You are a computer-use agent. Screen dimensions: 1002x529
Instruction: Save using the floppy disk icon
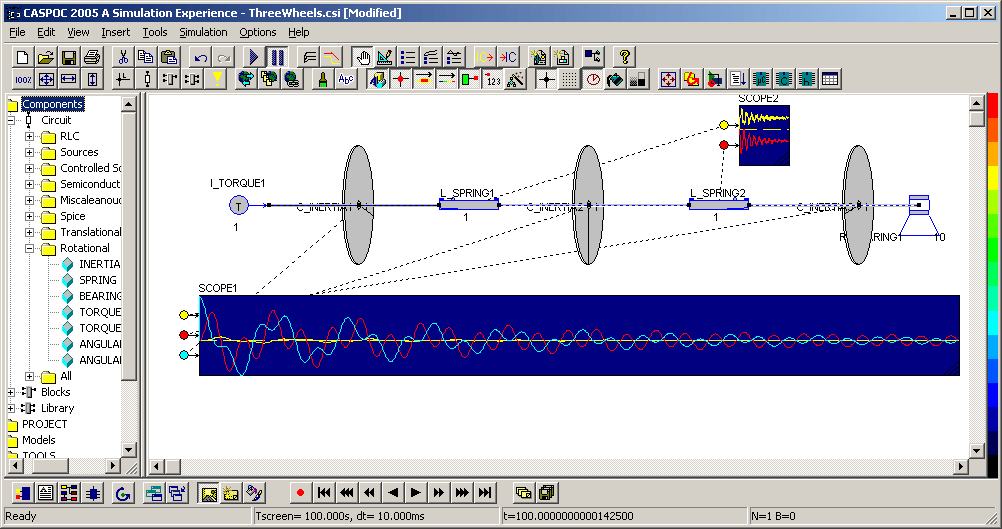[68, 57]
